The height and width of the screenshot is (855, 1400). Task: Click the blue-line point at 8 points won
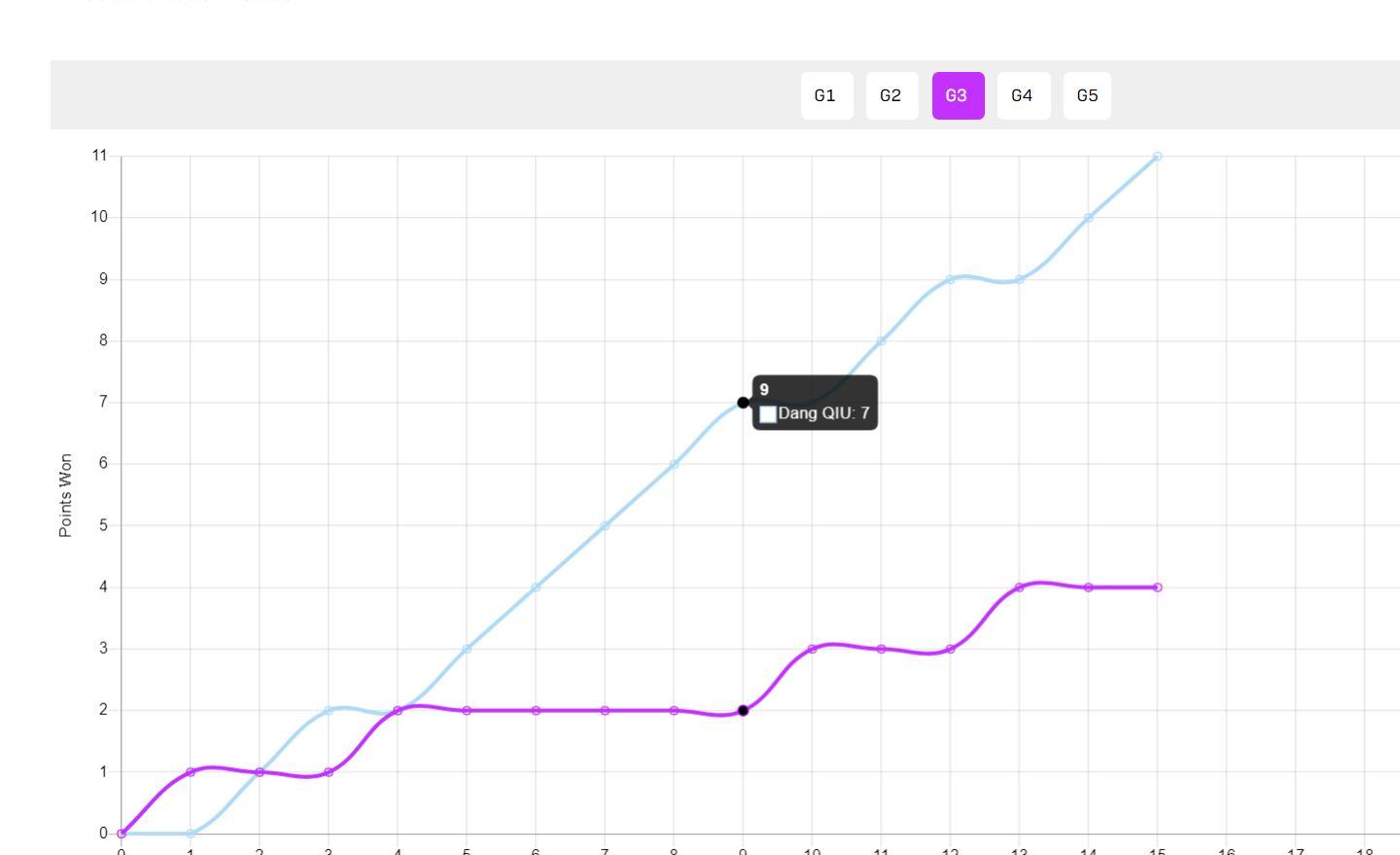point(881,341)
